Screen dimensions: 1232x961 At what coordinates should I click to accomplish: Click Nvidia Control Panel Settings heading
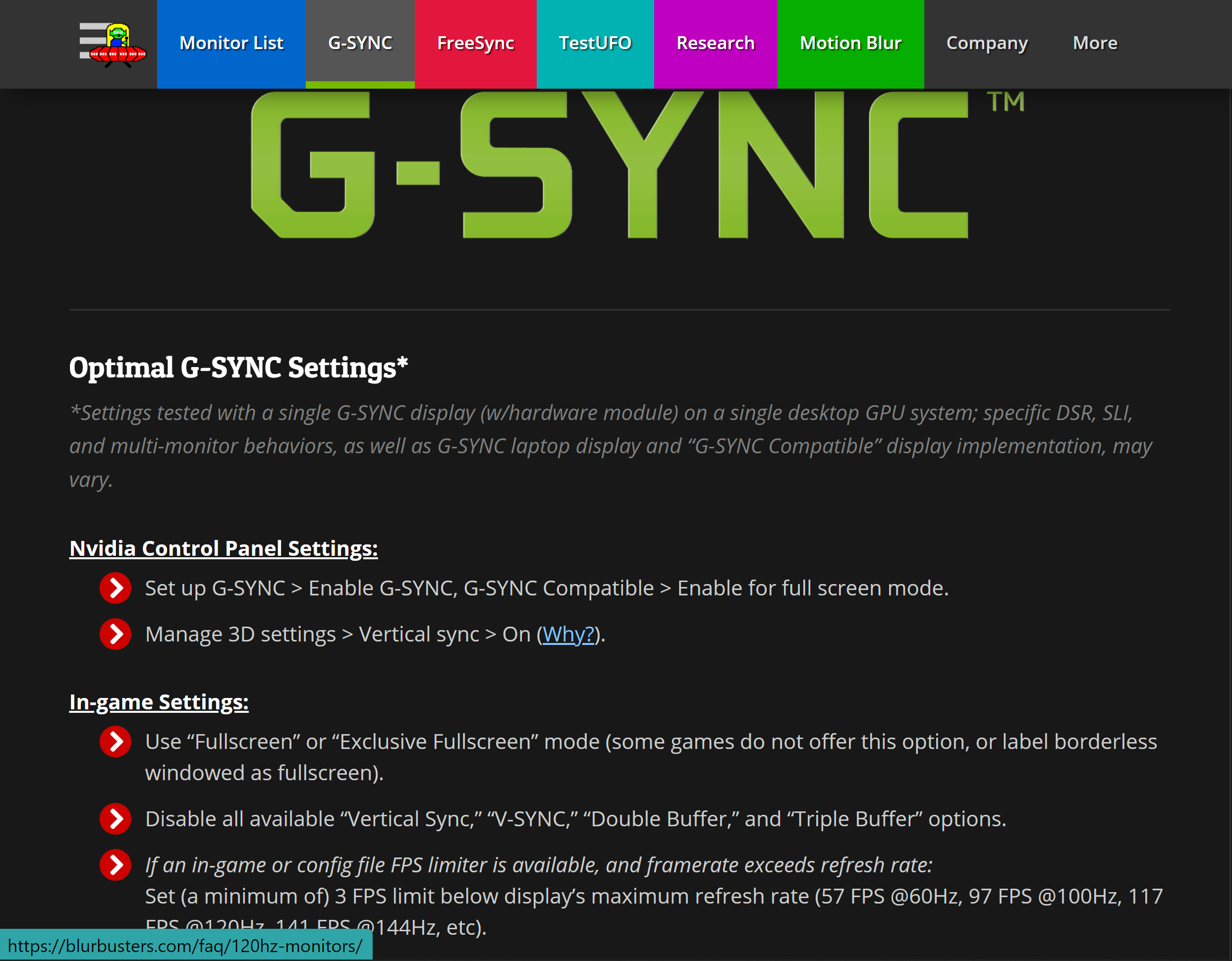(224, 548)
